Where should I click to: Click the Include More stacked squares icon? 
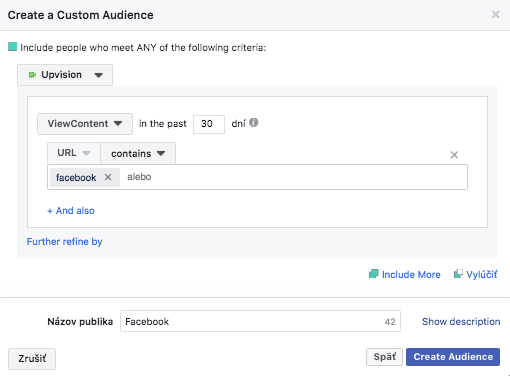(x=374, y=274)
